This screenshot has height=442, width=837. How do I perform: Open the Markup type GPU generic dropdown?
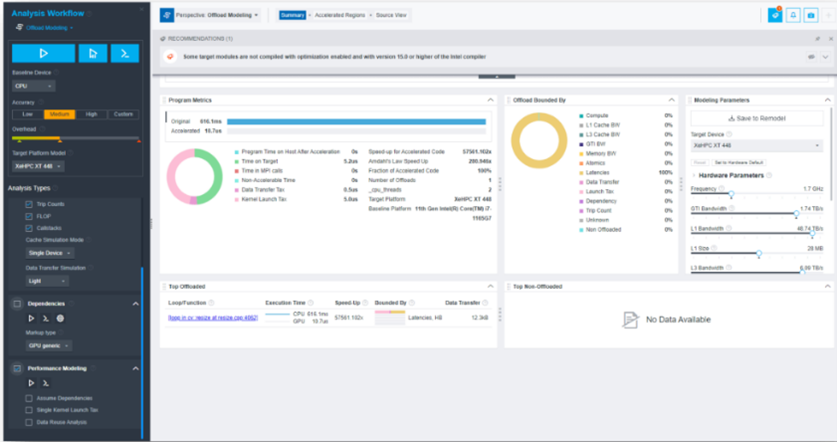point(48,346)
